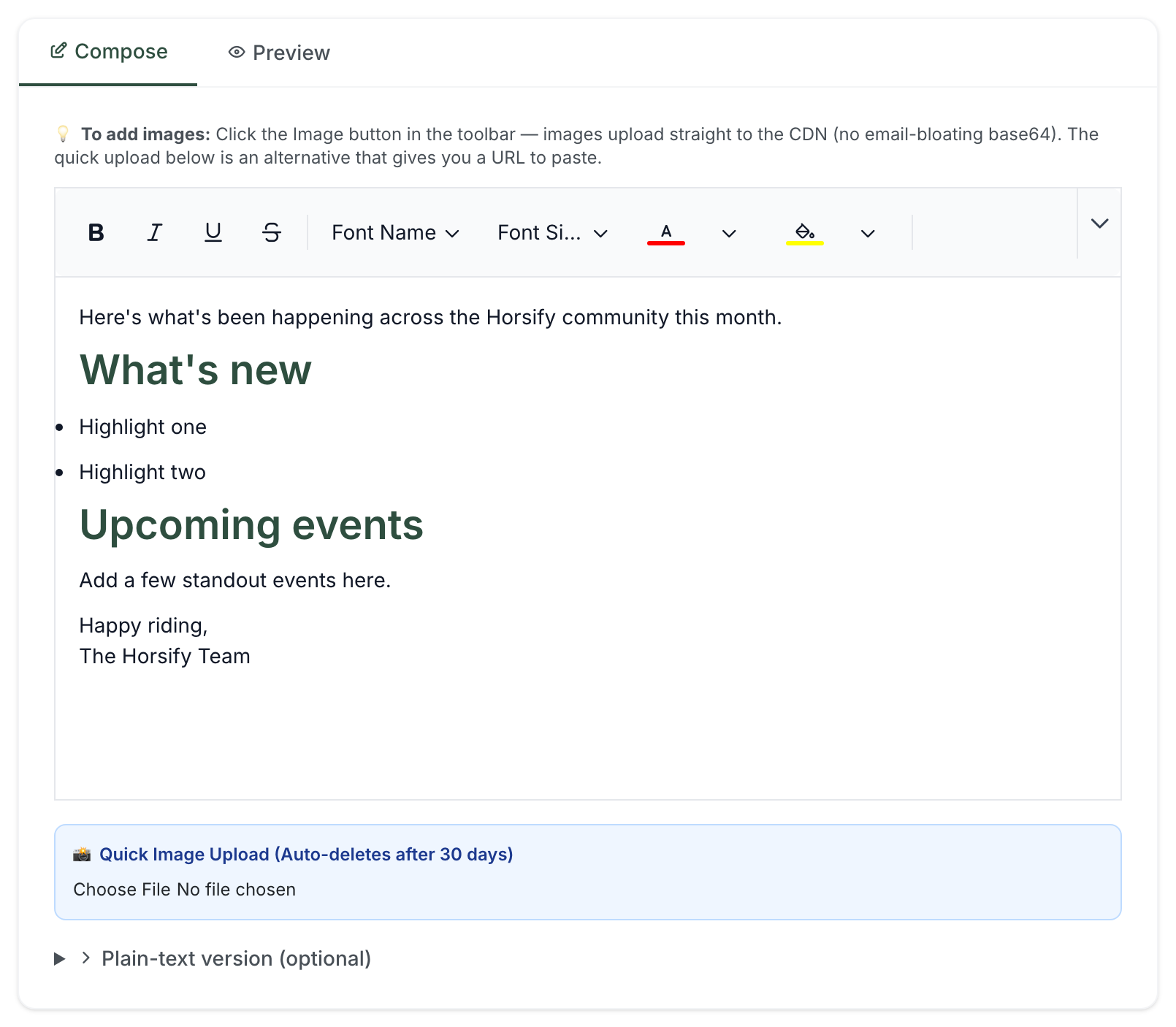Apply red font color
This screenshot has width=1176, height=1027.
666,233
